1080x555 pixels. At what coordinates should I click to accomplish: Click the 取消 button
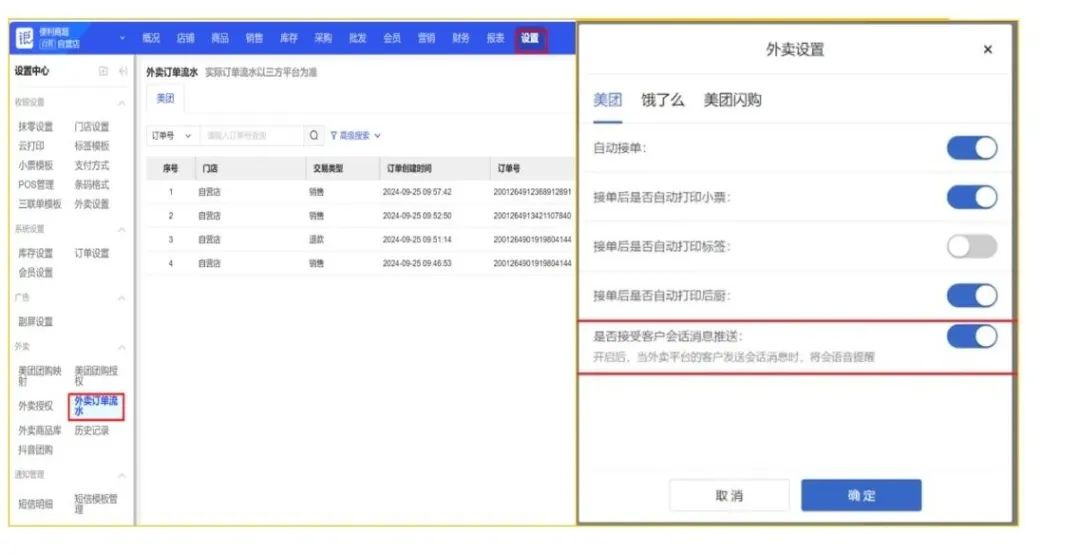728,496
